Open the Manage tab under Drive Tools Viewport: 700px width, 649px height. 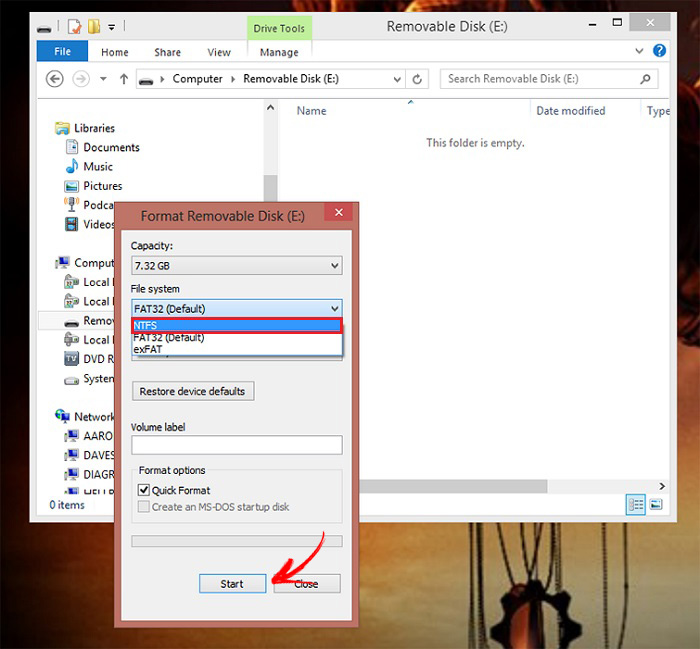point(279,52)
